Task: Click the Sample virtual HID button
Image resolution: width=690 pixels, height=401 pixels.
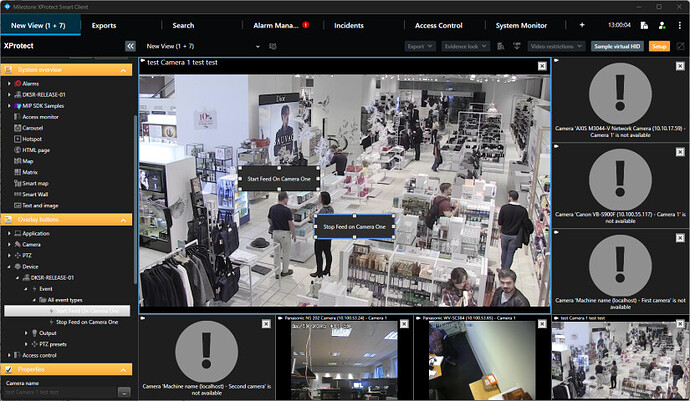Action: pyautogui.click(x=617, y=46)
